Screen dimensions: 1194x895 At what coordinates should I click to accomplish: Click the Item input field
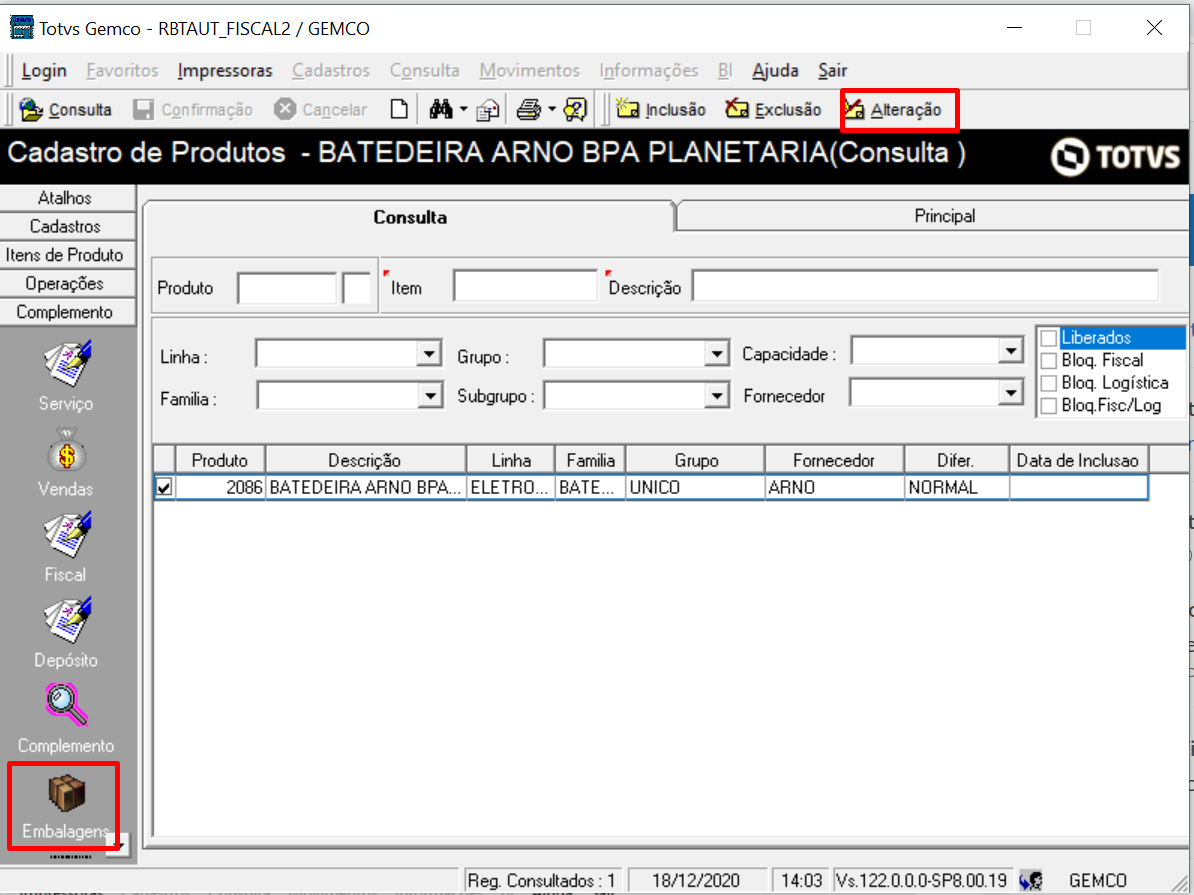pyautogui.click(x=525, y=286)
